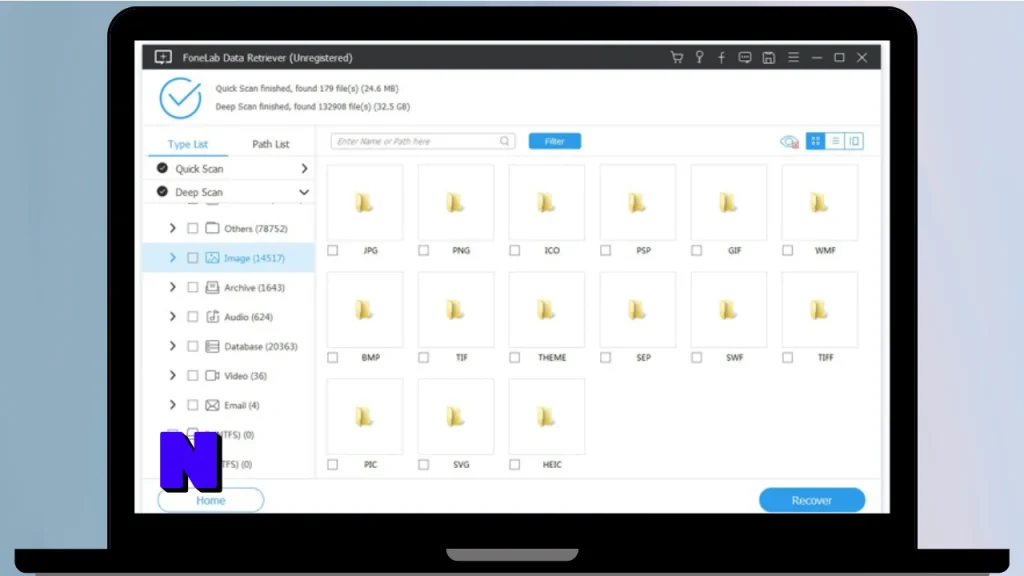Open the GIF folder

(x=729, y=202)
